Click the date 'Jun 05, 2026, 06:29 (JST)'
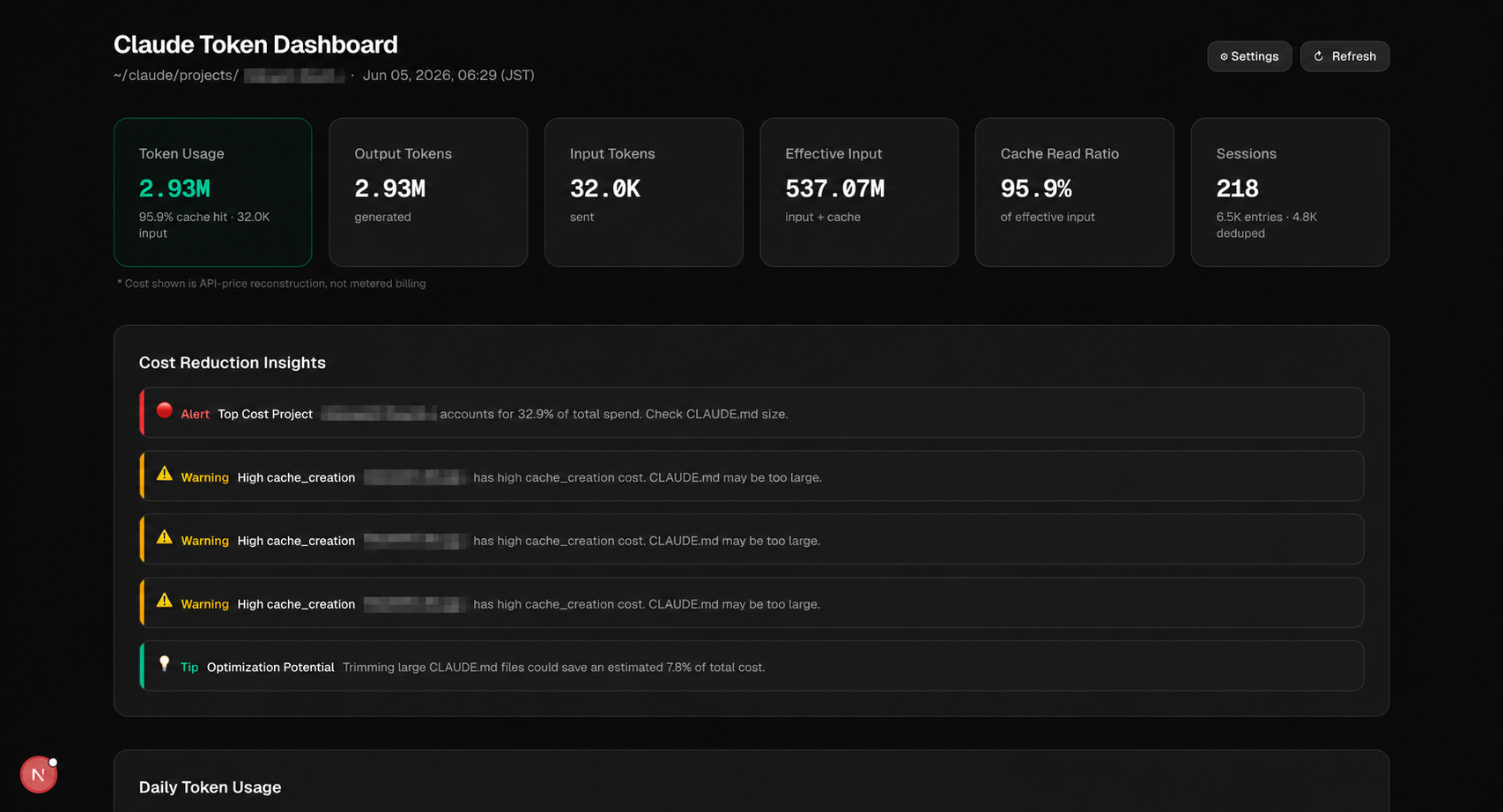Image resolution: width=1503 pixels, height=812 pixels. pos(448,76)
